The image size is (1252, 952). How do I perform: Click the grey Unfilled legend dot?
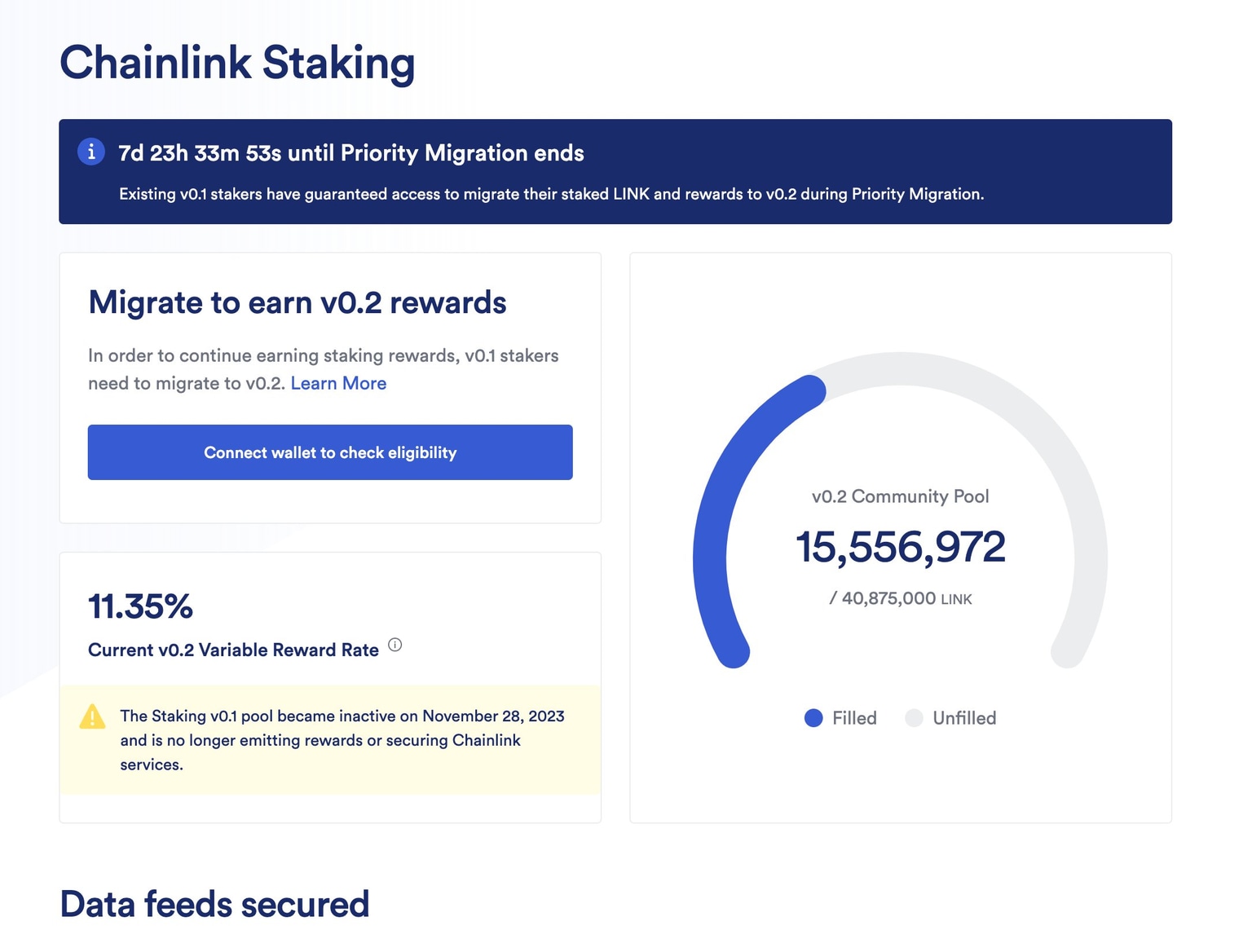[914, 718]
